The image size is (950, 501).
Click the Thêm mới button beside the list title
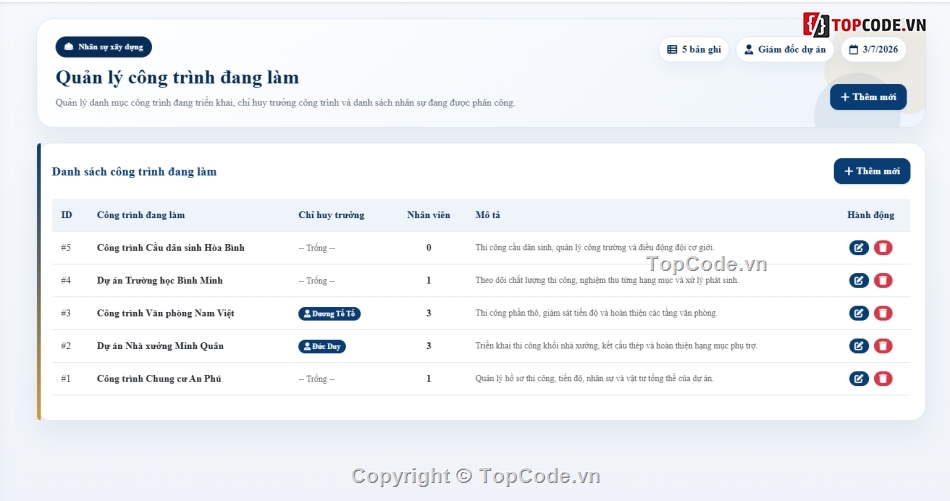872,171
